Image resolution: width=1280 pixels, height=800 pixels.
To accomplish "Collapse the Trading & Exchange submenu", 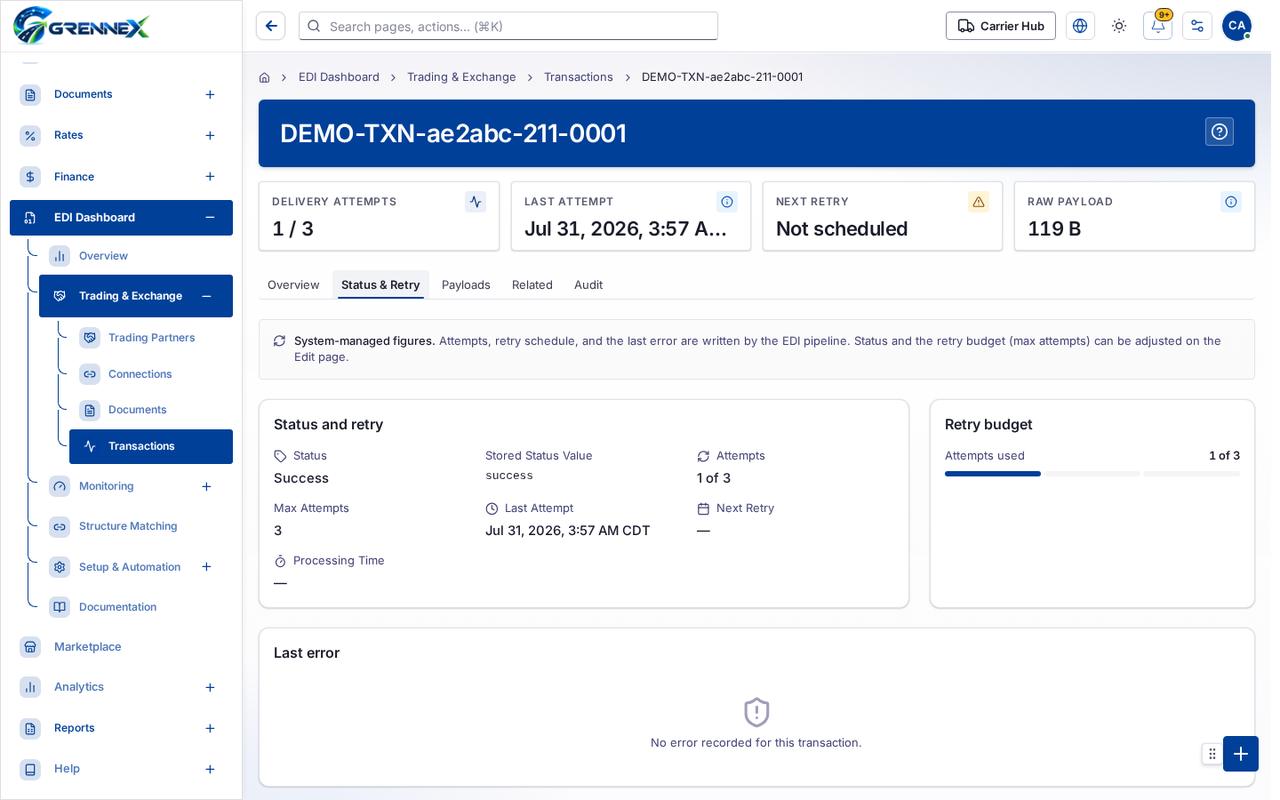I will [206, 296].
